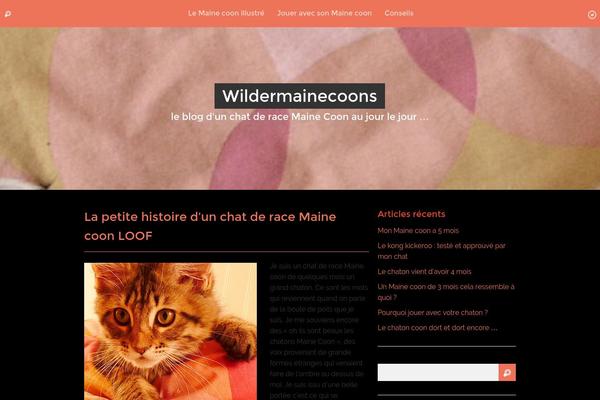Open 'Le chaton coon dort et dort encore'
Screen dimensions: 600x400
pos(437,328)
